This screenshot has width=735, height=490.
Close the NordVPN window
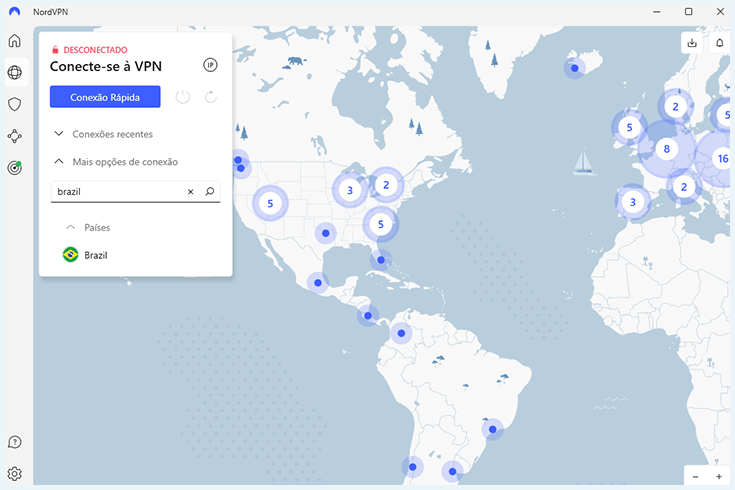click(720, 12)
